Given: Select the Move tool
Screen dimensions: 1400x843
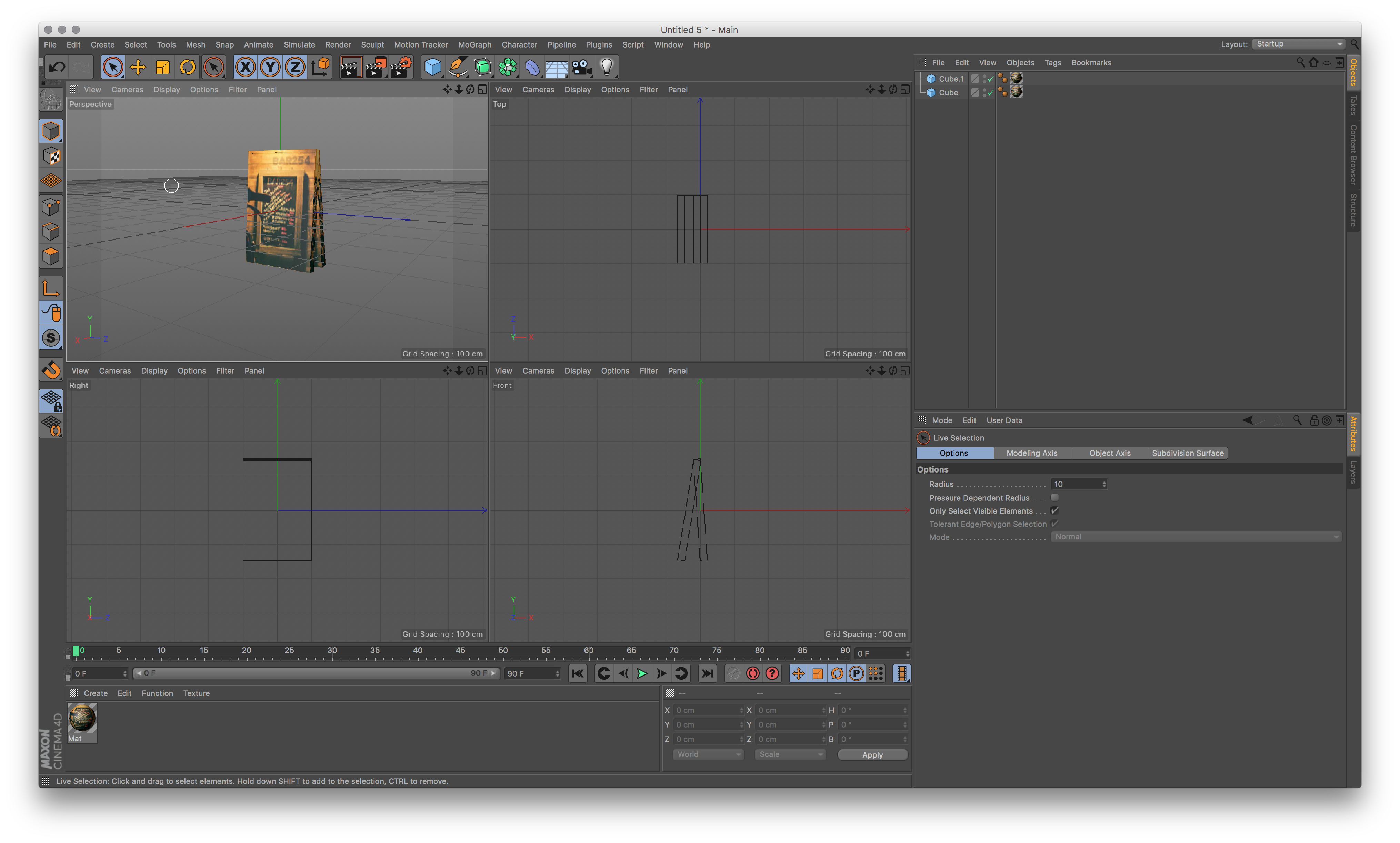Looking at the screenshot, I should coord(138,67).
